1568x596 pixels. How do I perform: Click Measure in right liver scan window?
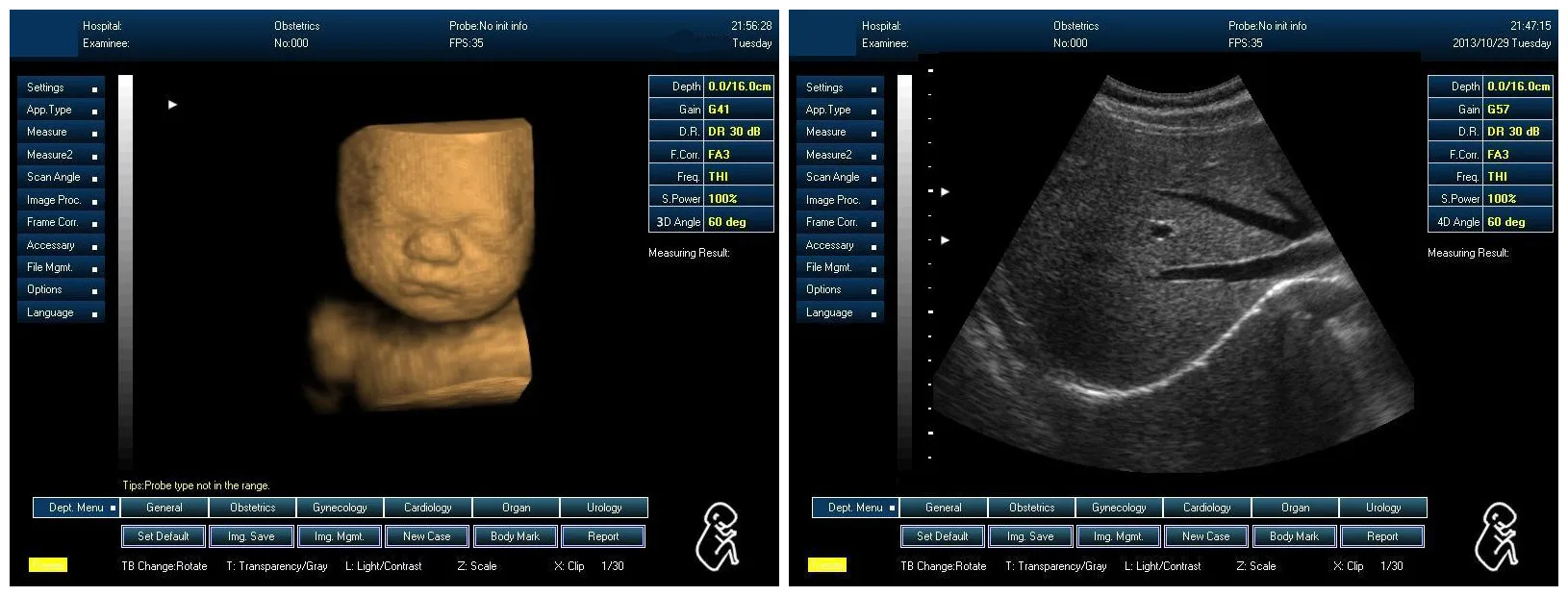[840, 132]
